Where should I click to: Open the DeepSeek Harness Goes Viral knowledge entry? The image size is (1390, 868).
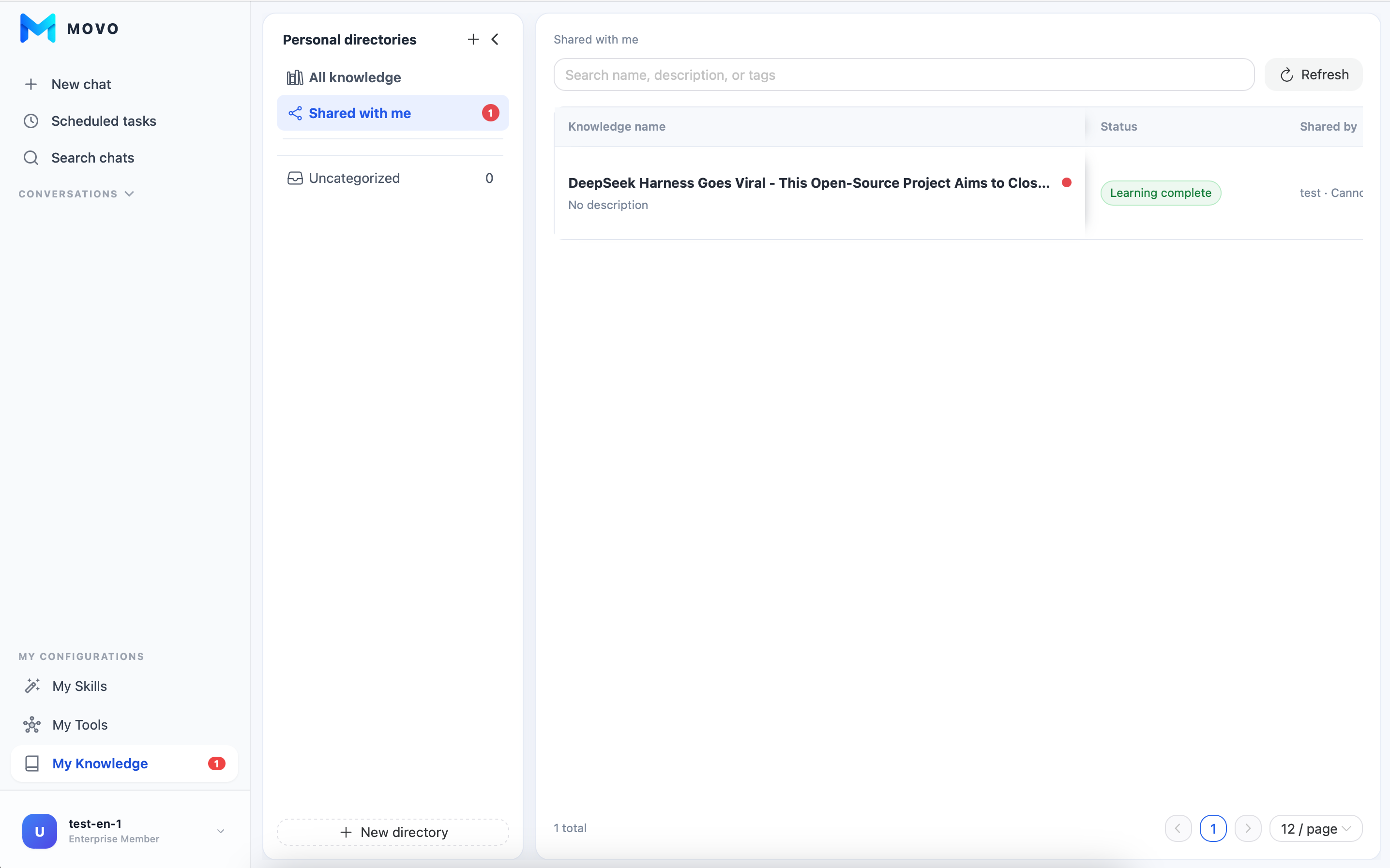click(x=808, y=182)
